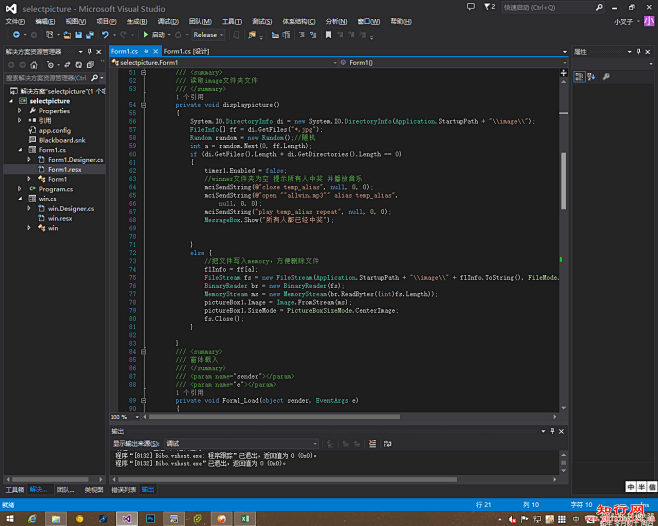Click the 错误列表 bottom tab
The width and height of the screenshot is (658, 526).
[x=123, y=490]
